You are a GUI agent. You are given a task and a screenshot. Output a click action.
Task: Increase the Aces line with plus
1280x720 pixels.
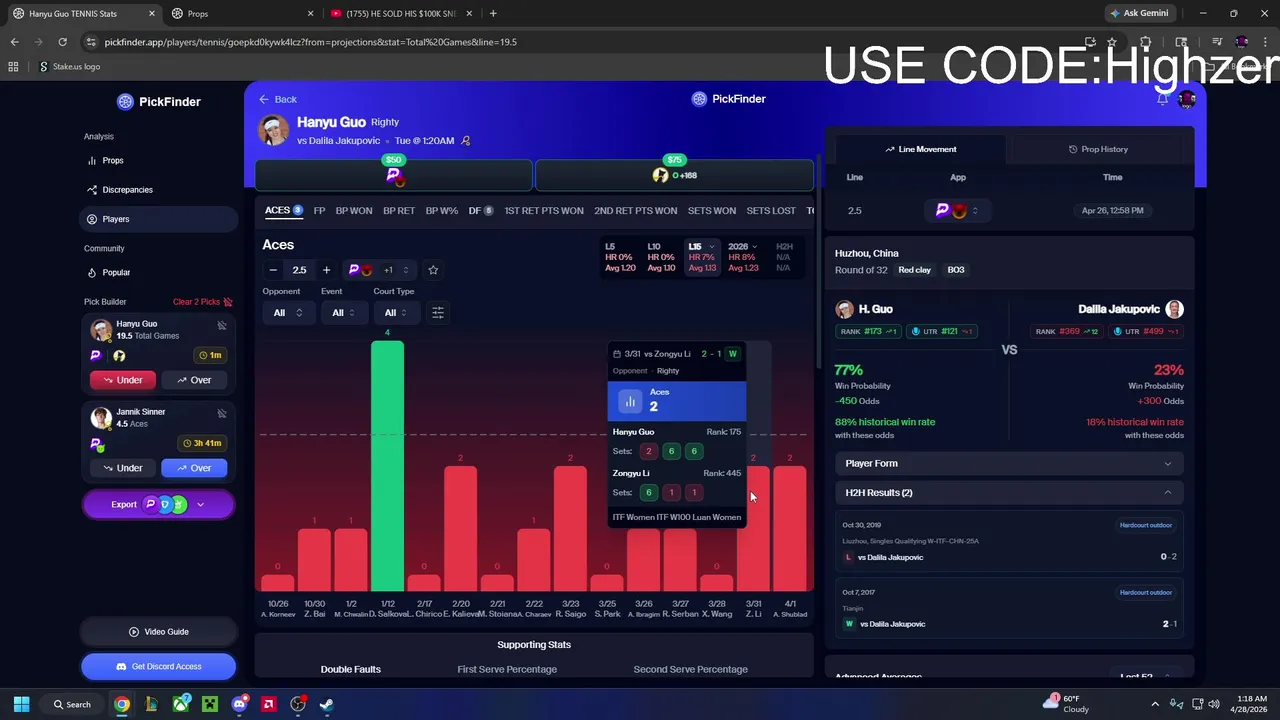326,270
